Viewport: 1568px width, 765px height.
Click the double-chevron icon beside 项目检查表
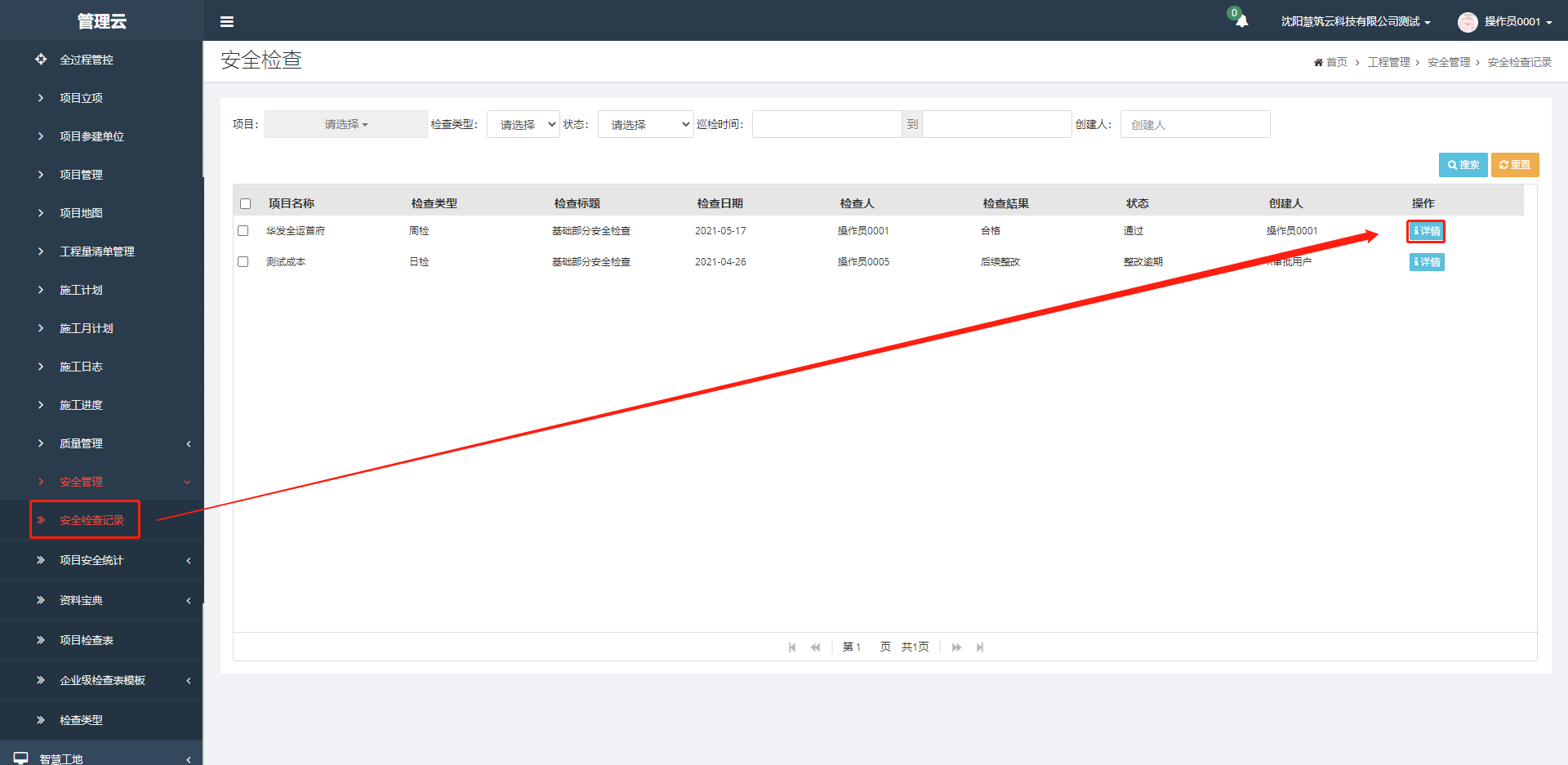coord(41,640)
